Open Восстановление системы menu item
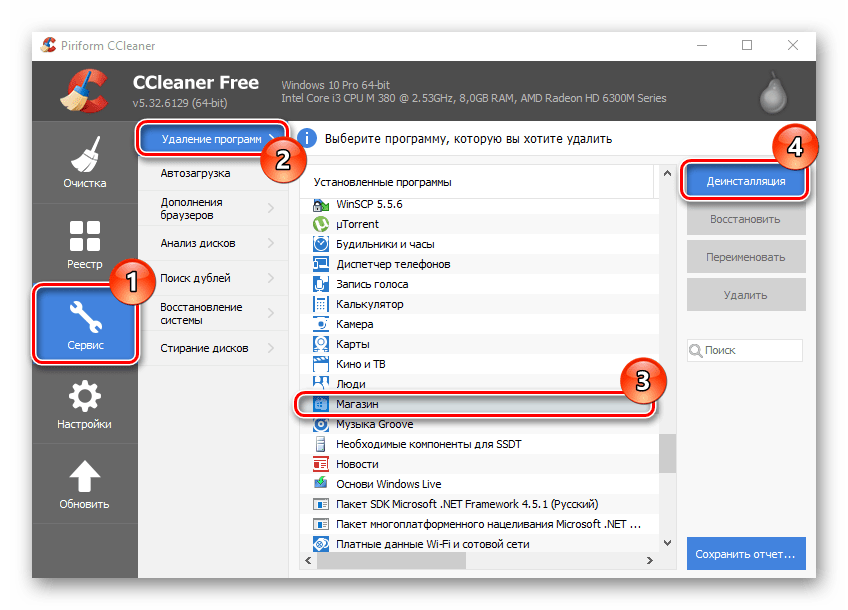848x610 pixels. (202, 313)
